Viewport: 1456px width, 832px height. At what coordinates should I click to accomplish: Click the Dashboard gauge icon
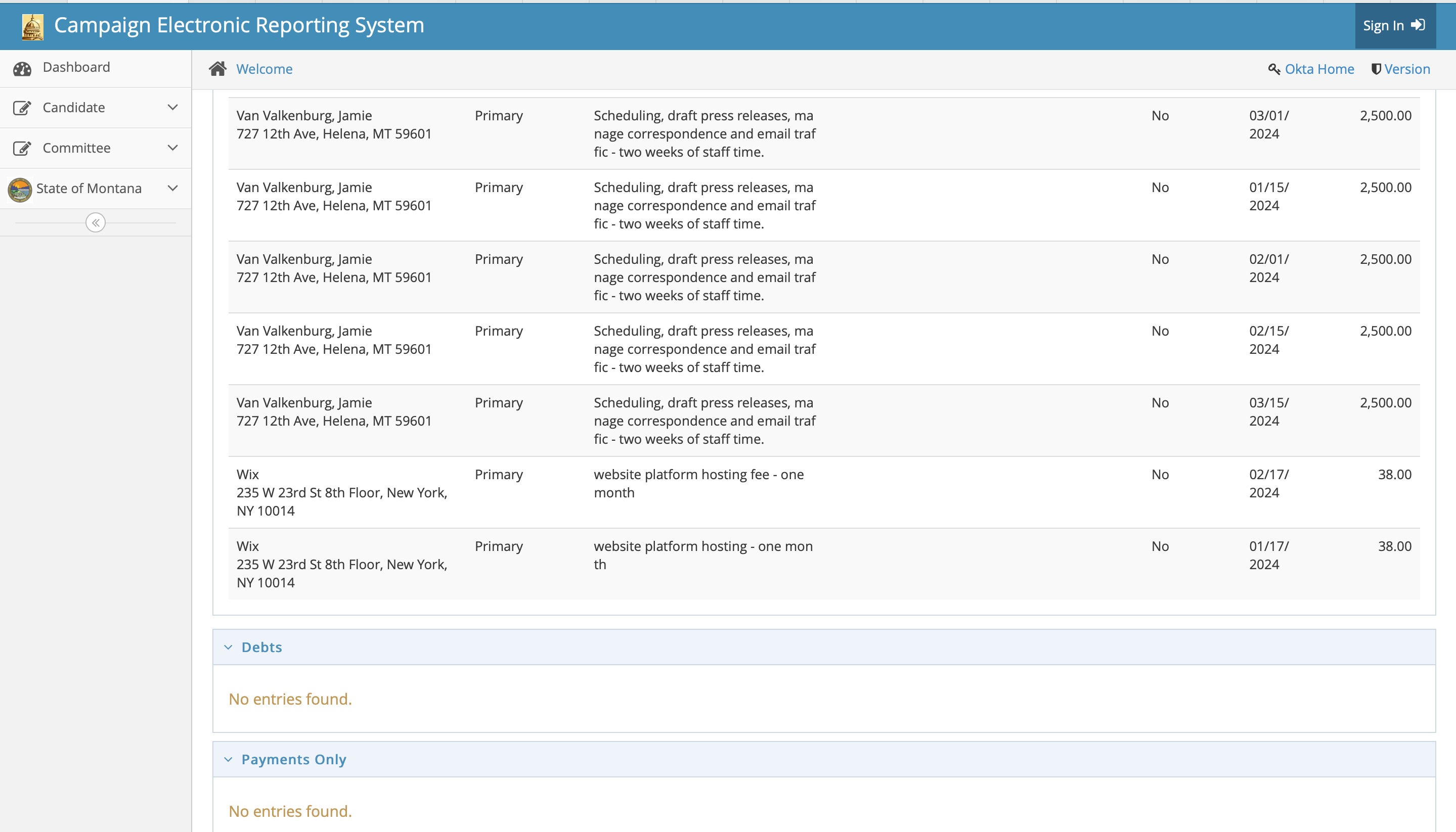coord(22,69)
